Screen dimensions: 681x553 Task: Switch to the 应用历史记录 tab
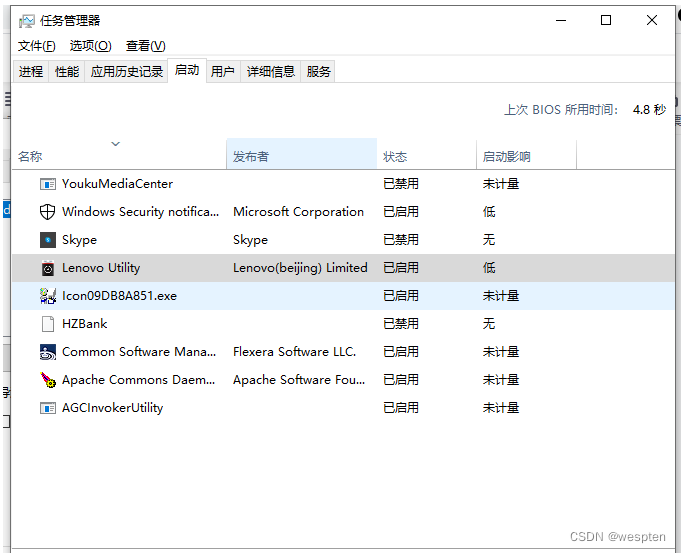(x=126, y=71)
